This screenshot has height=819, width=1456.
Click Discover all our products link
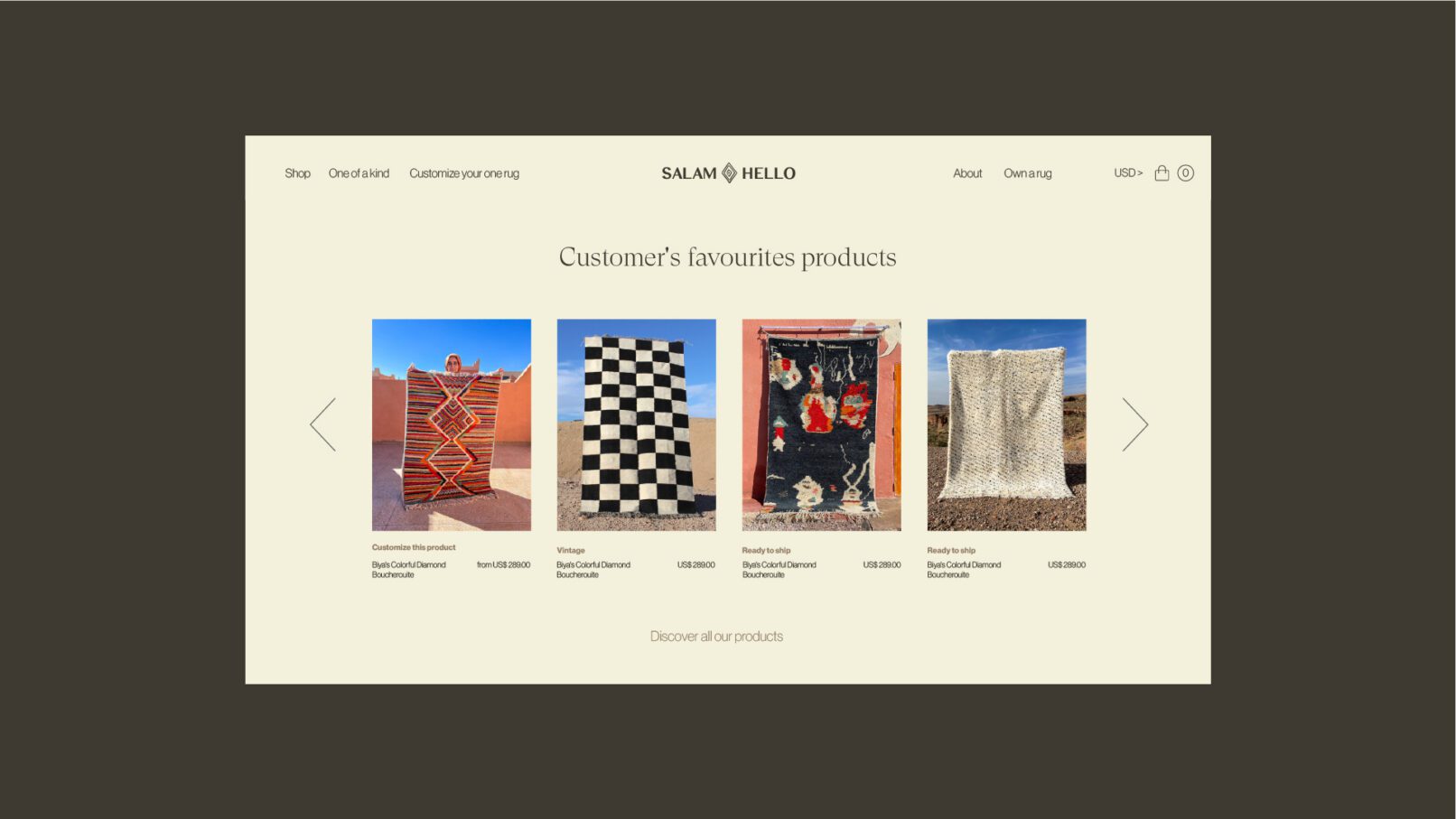(716, 637)
